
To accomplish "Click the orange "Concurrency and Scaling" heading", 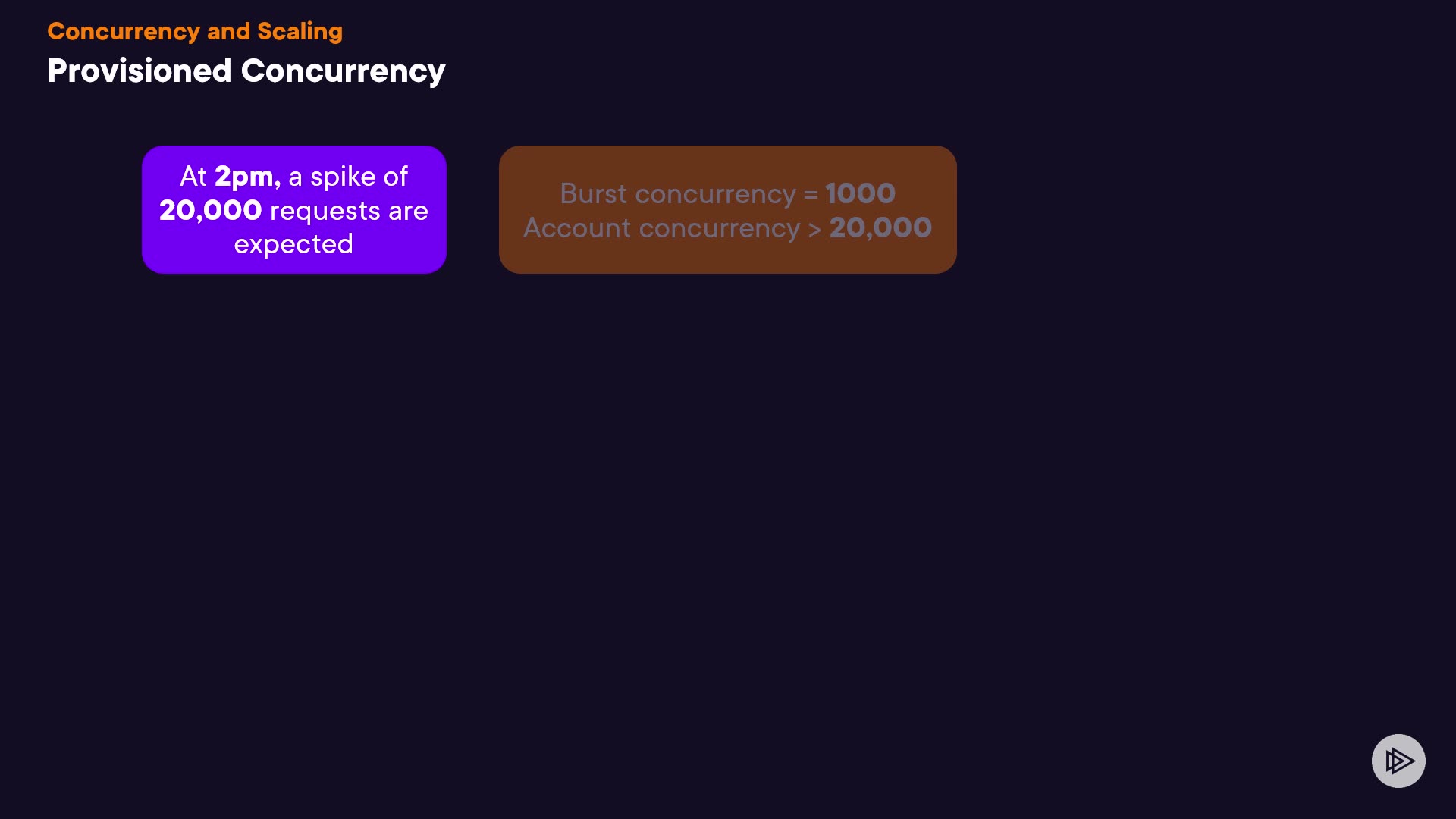I will (195, 31).
